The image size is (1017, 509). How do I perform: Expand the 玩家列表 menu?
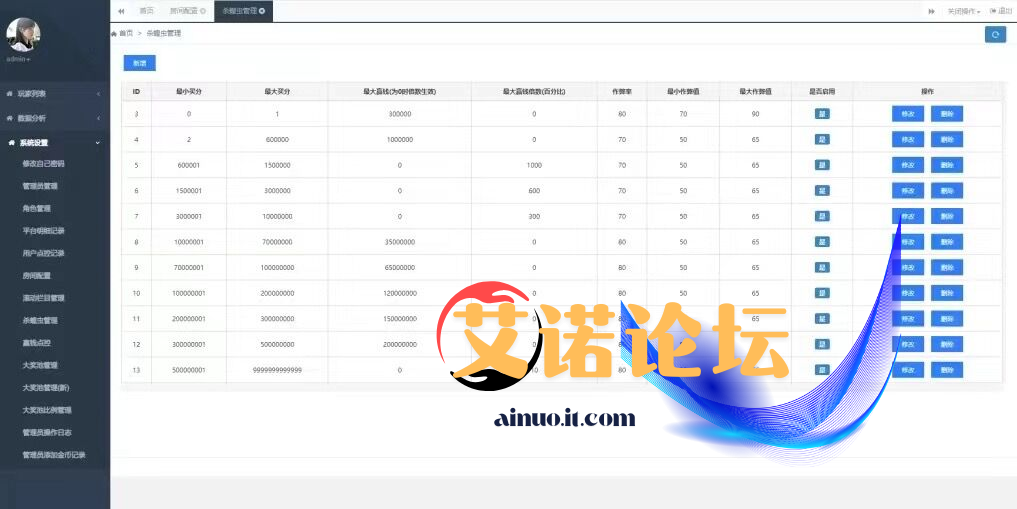coord(55,94)
